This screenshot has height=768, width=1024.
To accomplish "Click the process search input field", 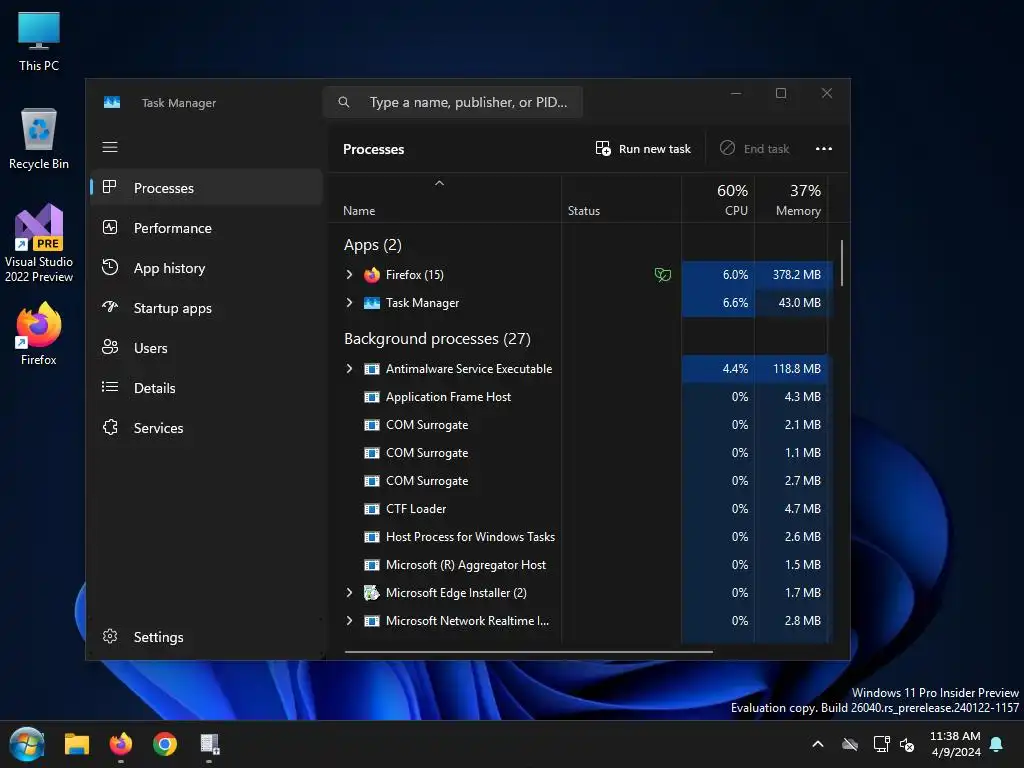I will (x=453, y=102).
